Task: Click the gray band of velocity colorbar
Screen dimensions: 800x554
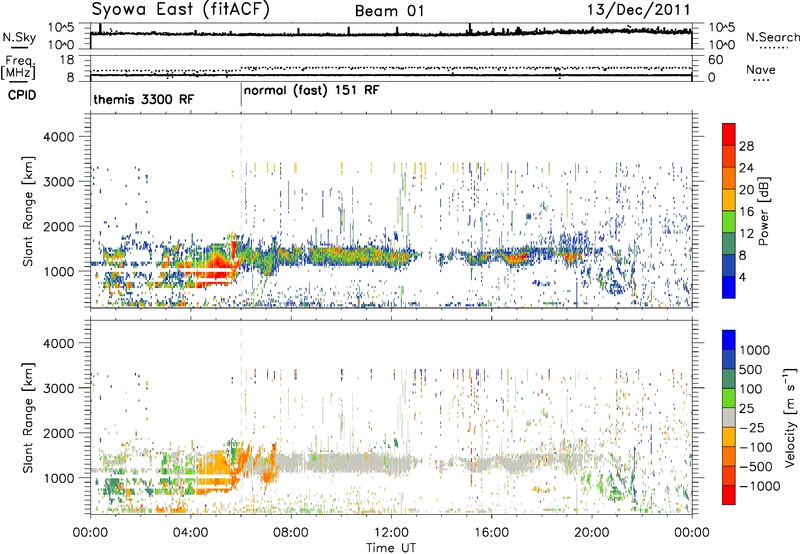Action: click(729, 418)
